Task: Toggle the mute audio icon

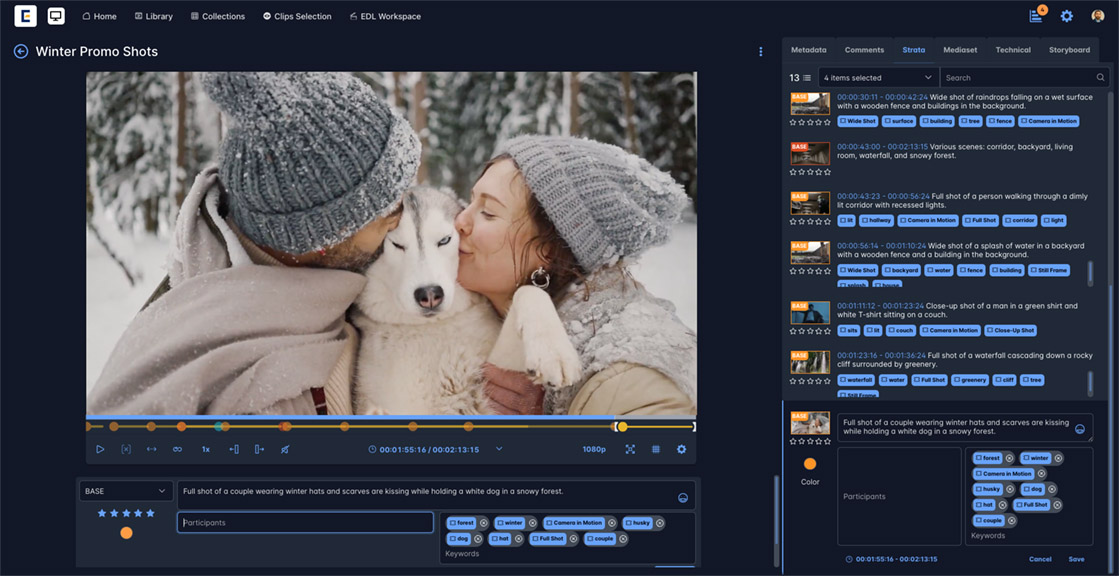Action: [285, 449]
